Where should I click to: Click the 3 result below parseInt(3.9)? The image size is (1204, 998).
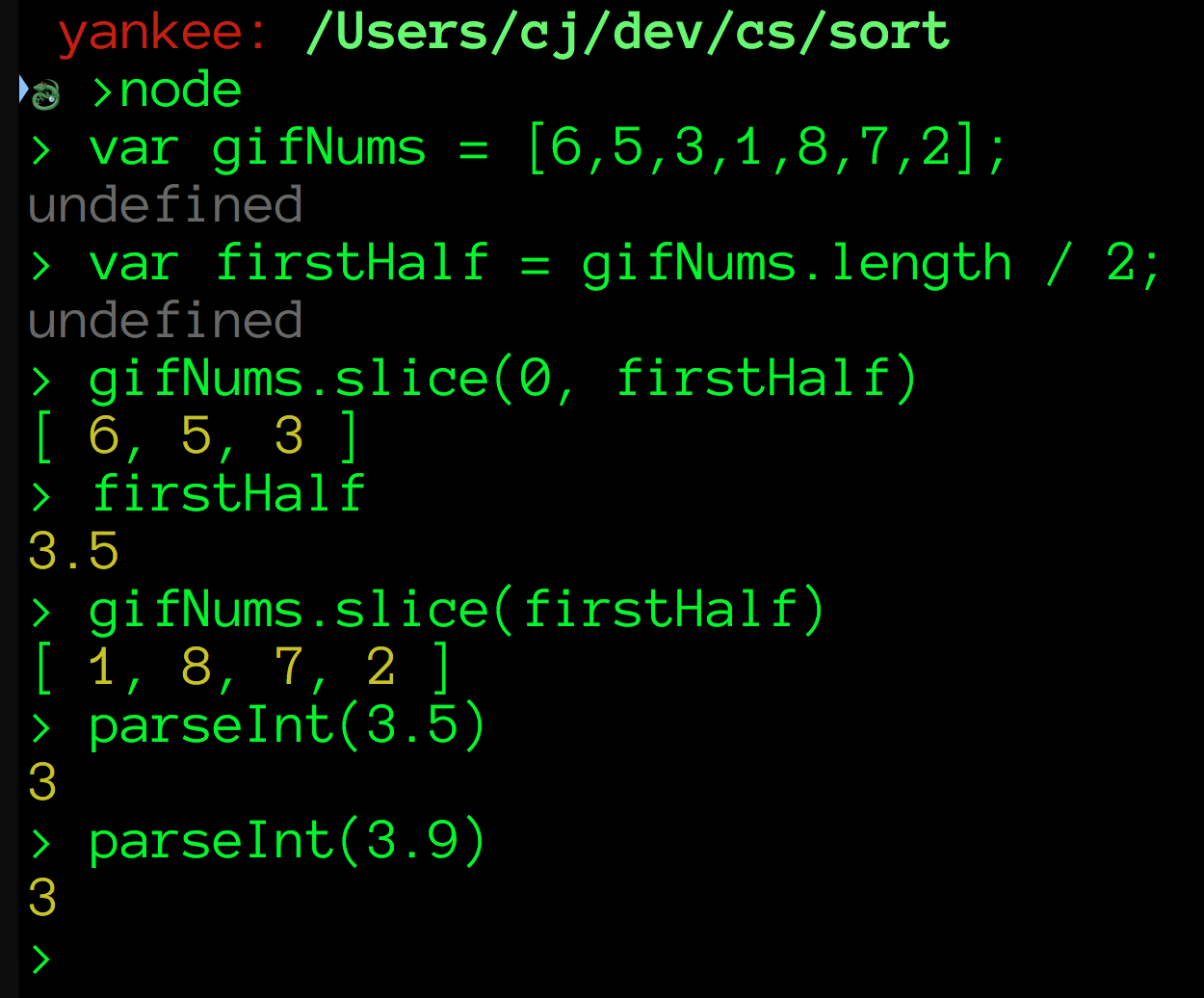pos(42,898)
